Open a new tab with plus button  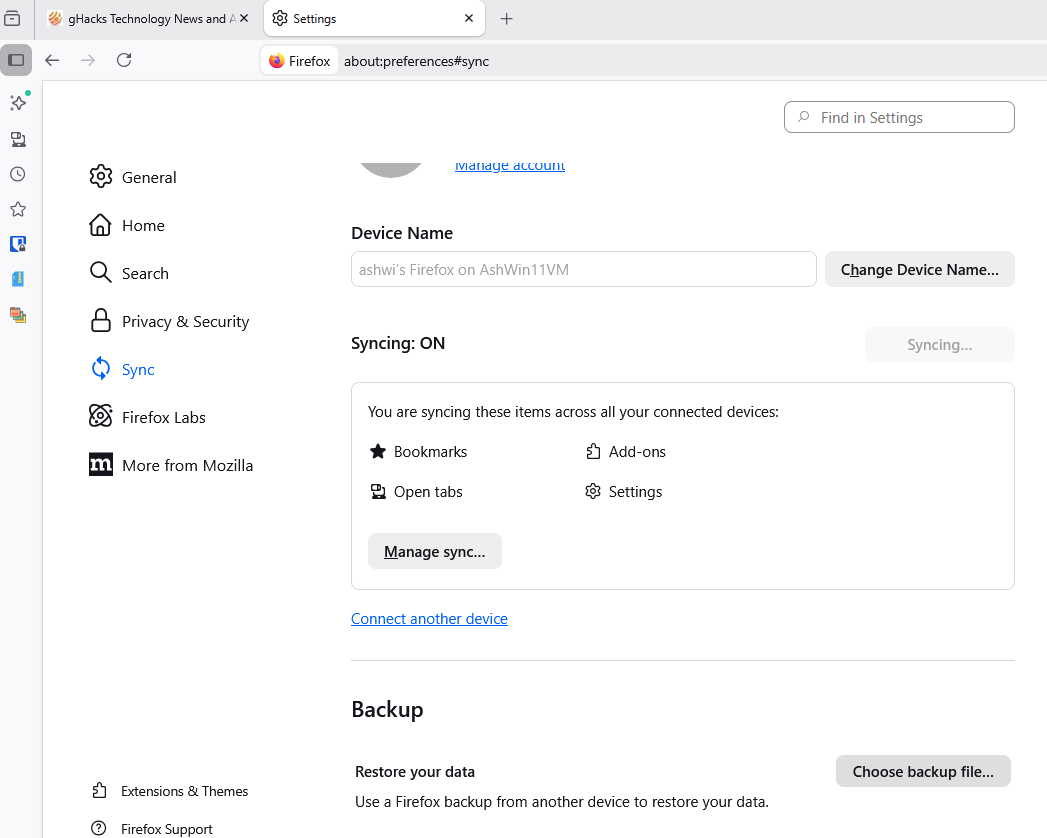point(506,19)
